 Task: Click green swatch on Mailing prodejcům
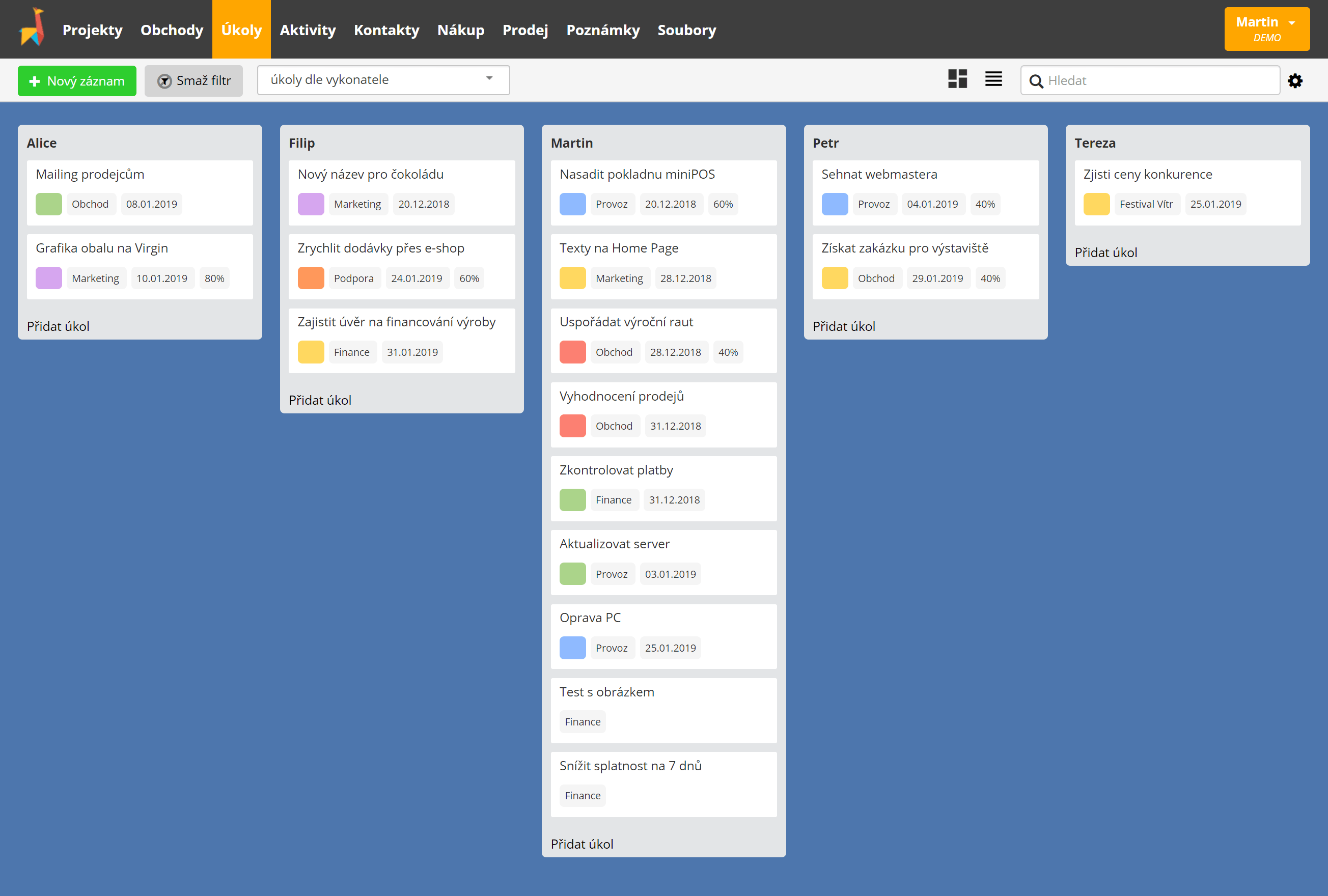click(48, 204)
